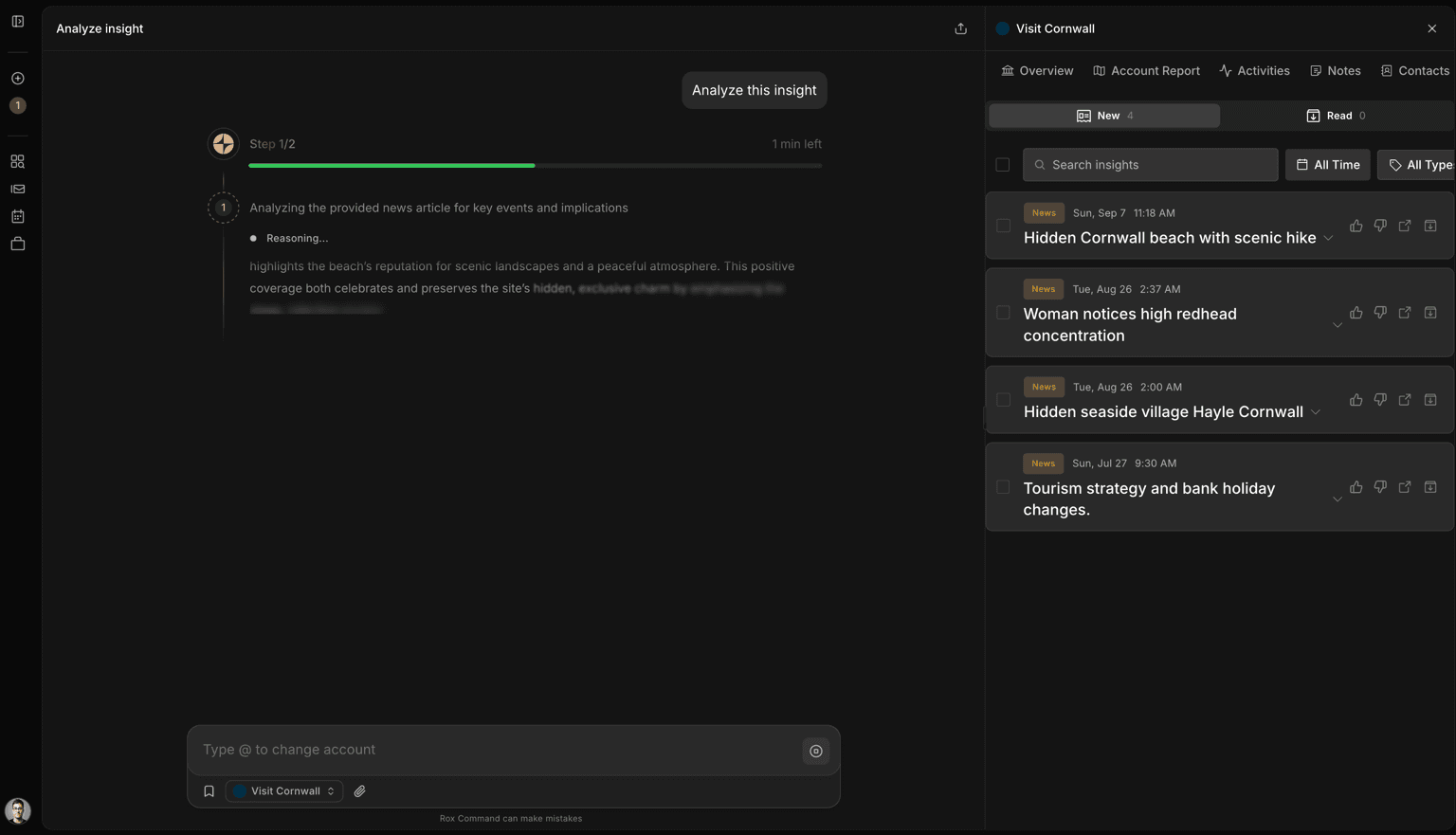Click the create-new plus icon in sidebar
Image resolution: width=1456 pixels, height=835 pixels.
(17, 78)
